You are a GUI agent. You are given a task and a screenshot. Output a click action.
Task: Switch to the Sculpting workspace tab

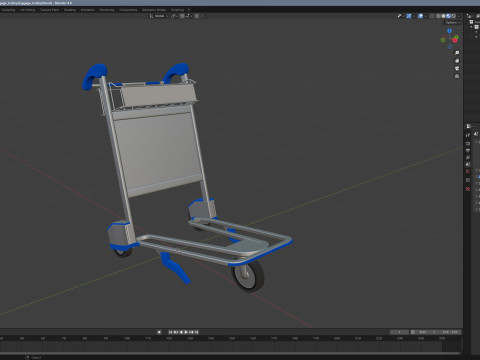(x=8, y=10)
